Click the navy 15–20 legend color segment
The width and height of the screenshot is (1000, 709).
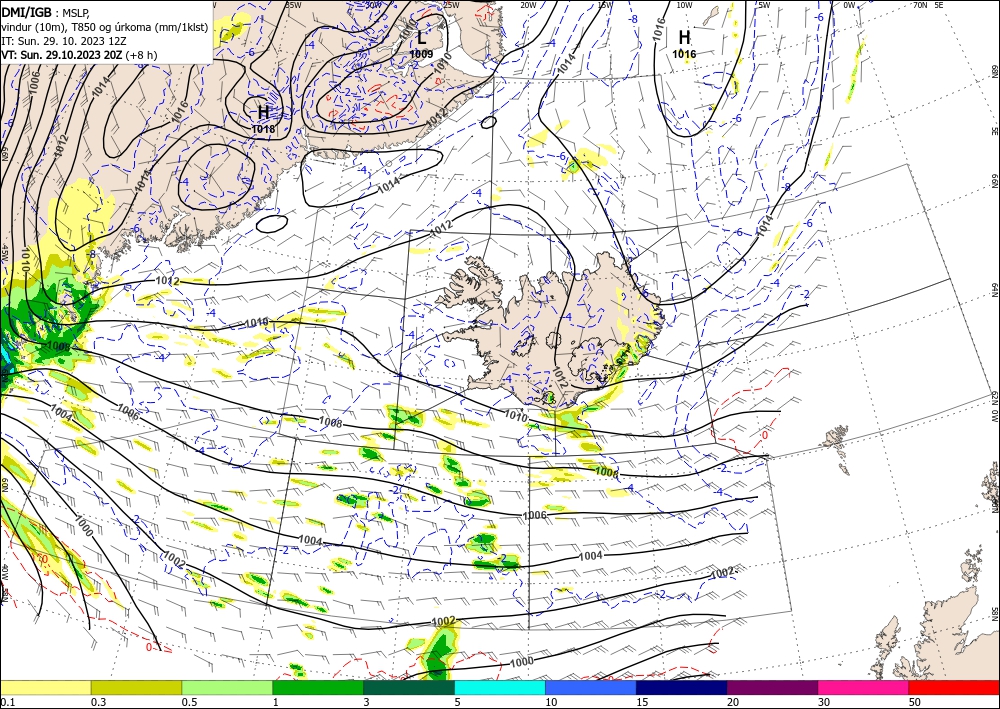coord(682,687)
